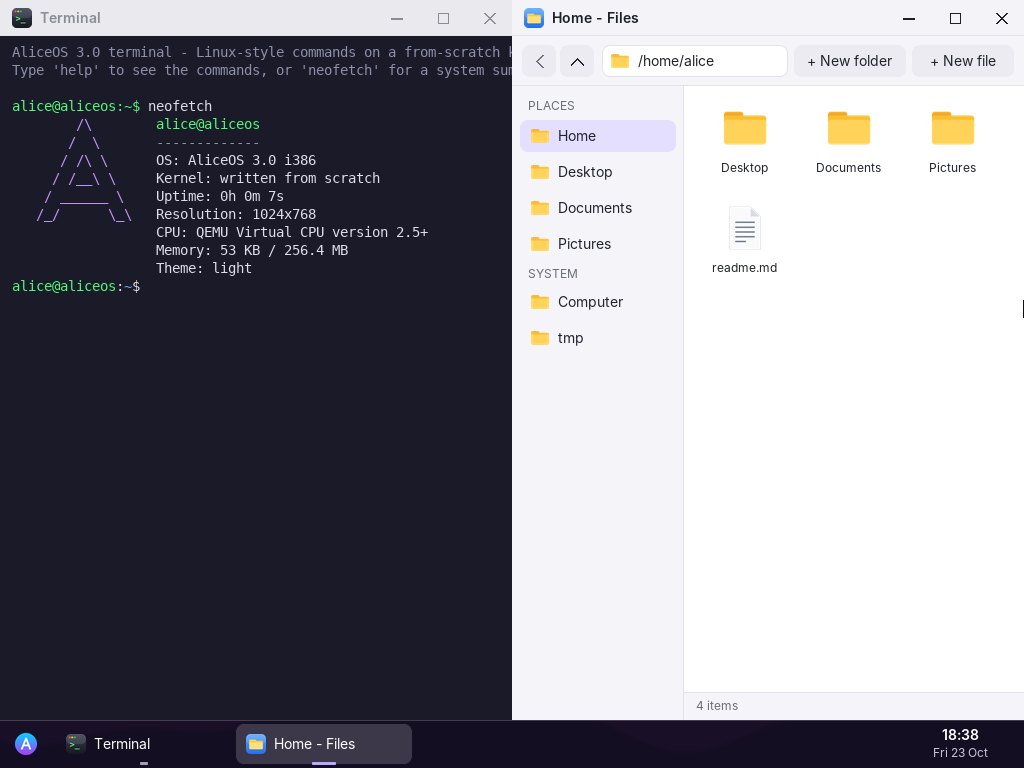The width and height of the screenshot is (1024, 768).
Task: Select Documents in the Places sidebar
Action: (x=598, y=208)
